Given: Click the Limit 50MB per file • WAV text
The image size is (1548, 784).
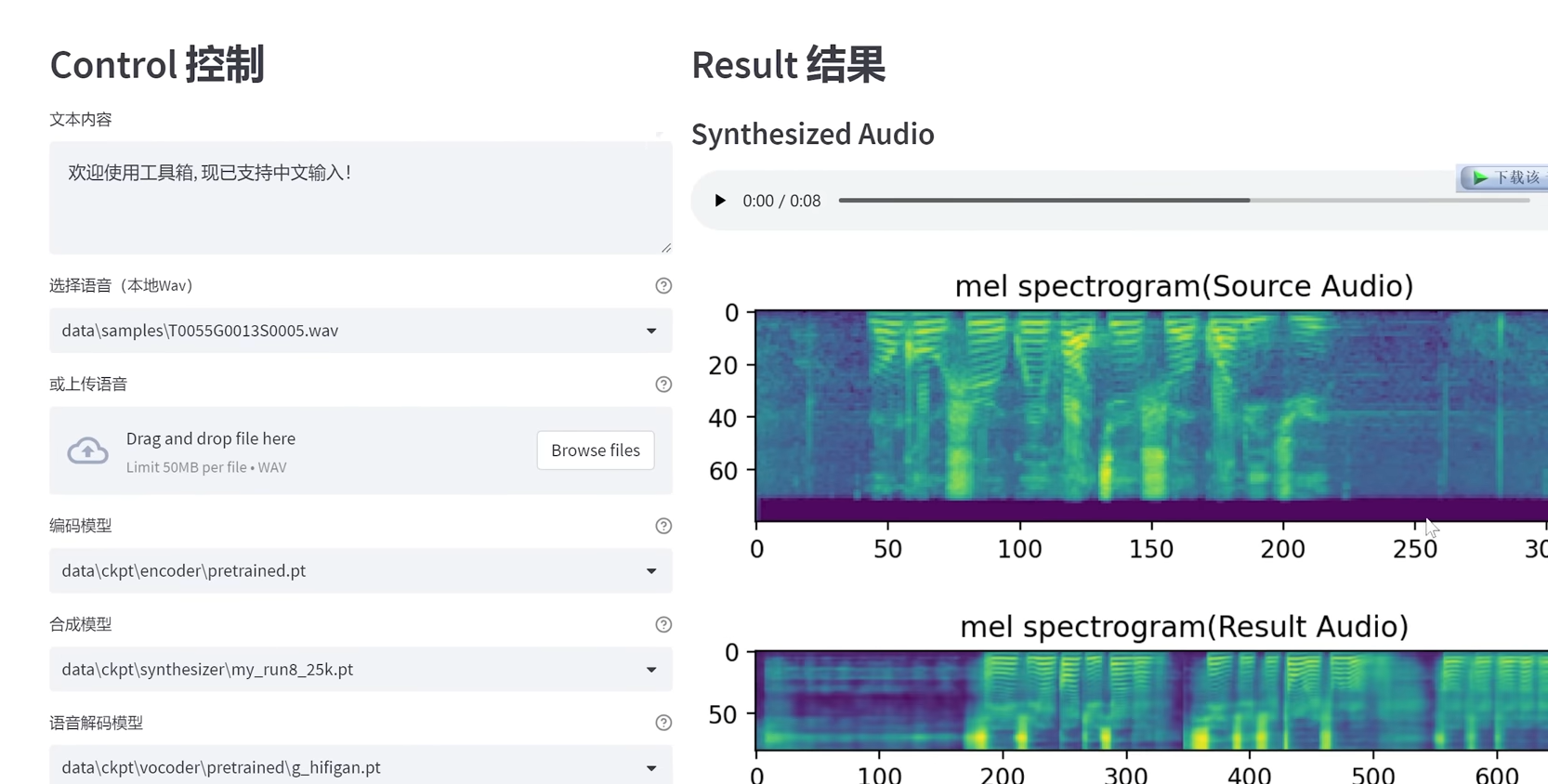Looking at the screenshot, I should 206,467.
